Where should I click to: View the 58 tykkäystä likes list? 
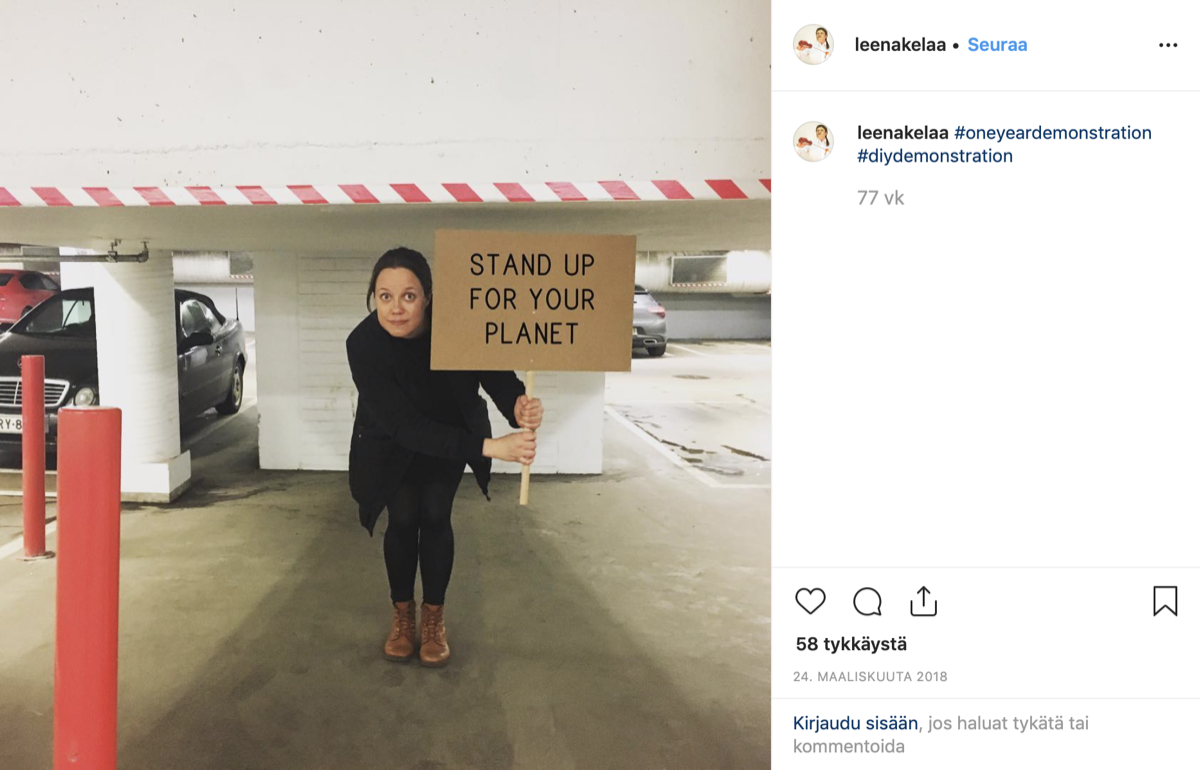point(851,644)
